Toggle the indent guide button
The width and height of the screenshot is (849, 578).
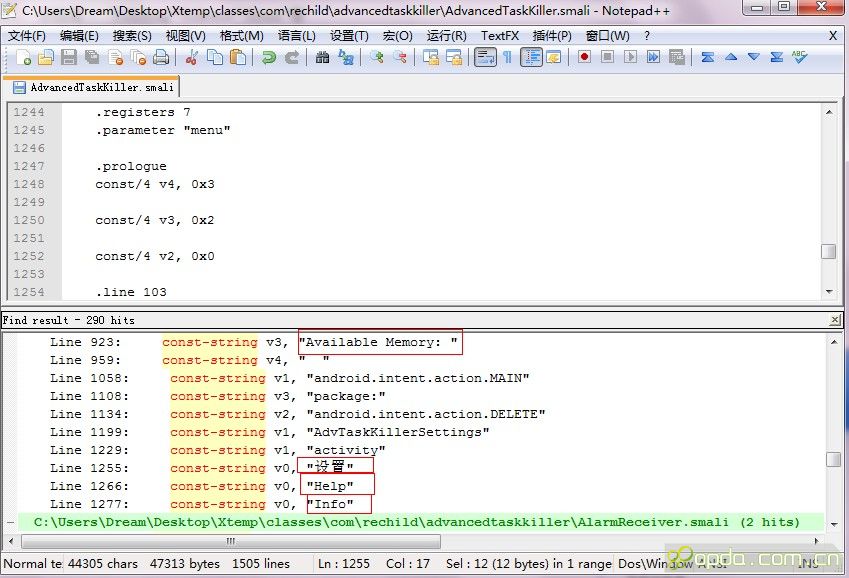531,58
